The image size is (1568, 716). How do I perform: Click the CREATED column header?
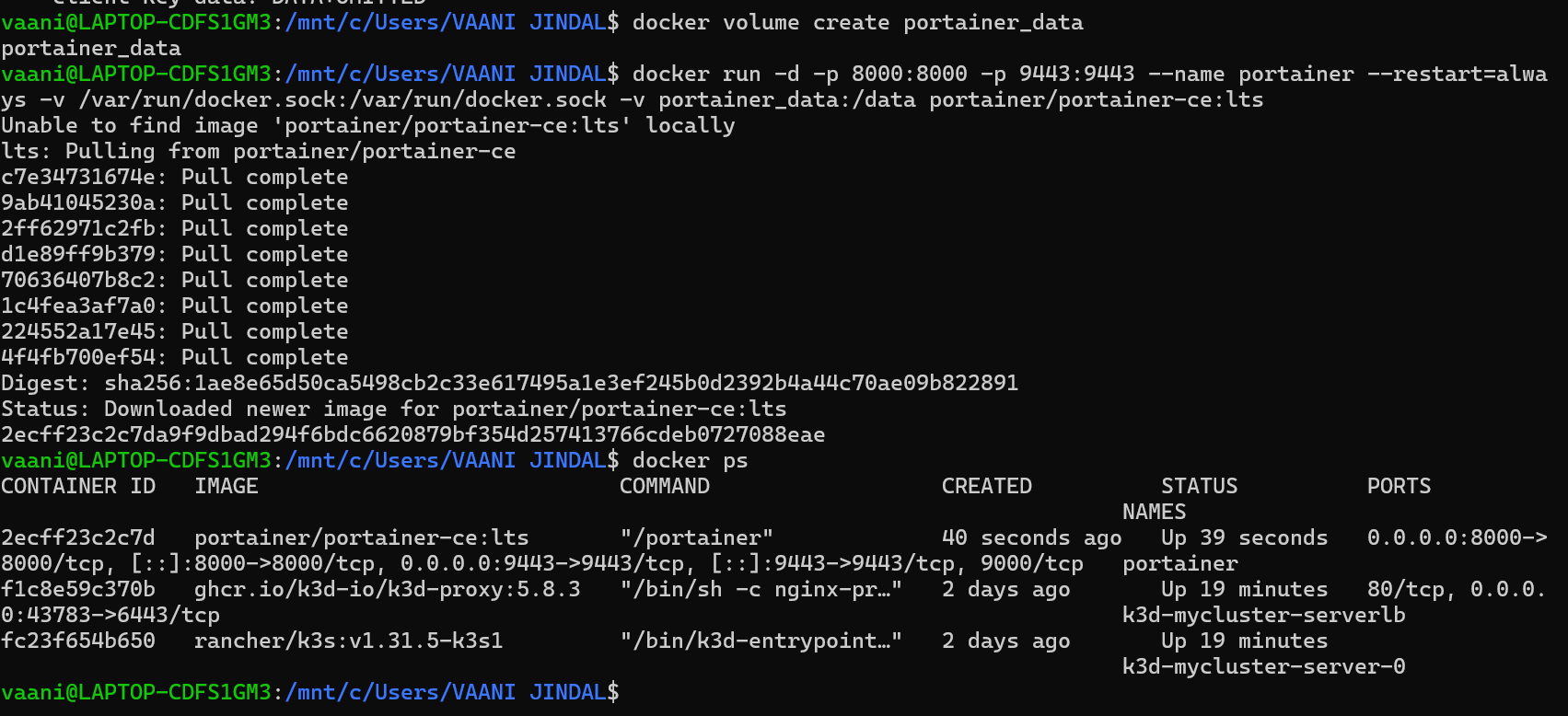pos(986,486)
